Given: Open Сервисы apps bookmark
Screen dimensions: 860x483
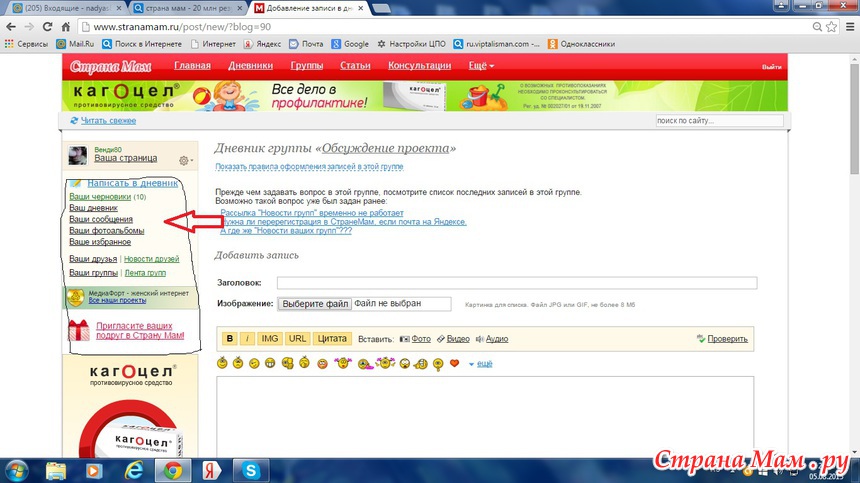Looking at the screenshot, I should 26,44.
